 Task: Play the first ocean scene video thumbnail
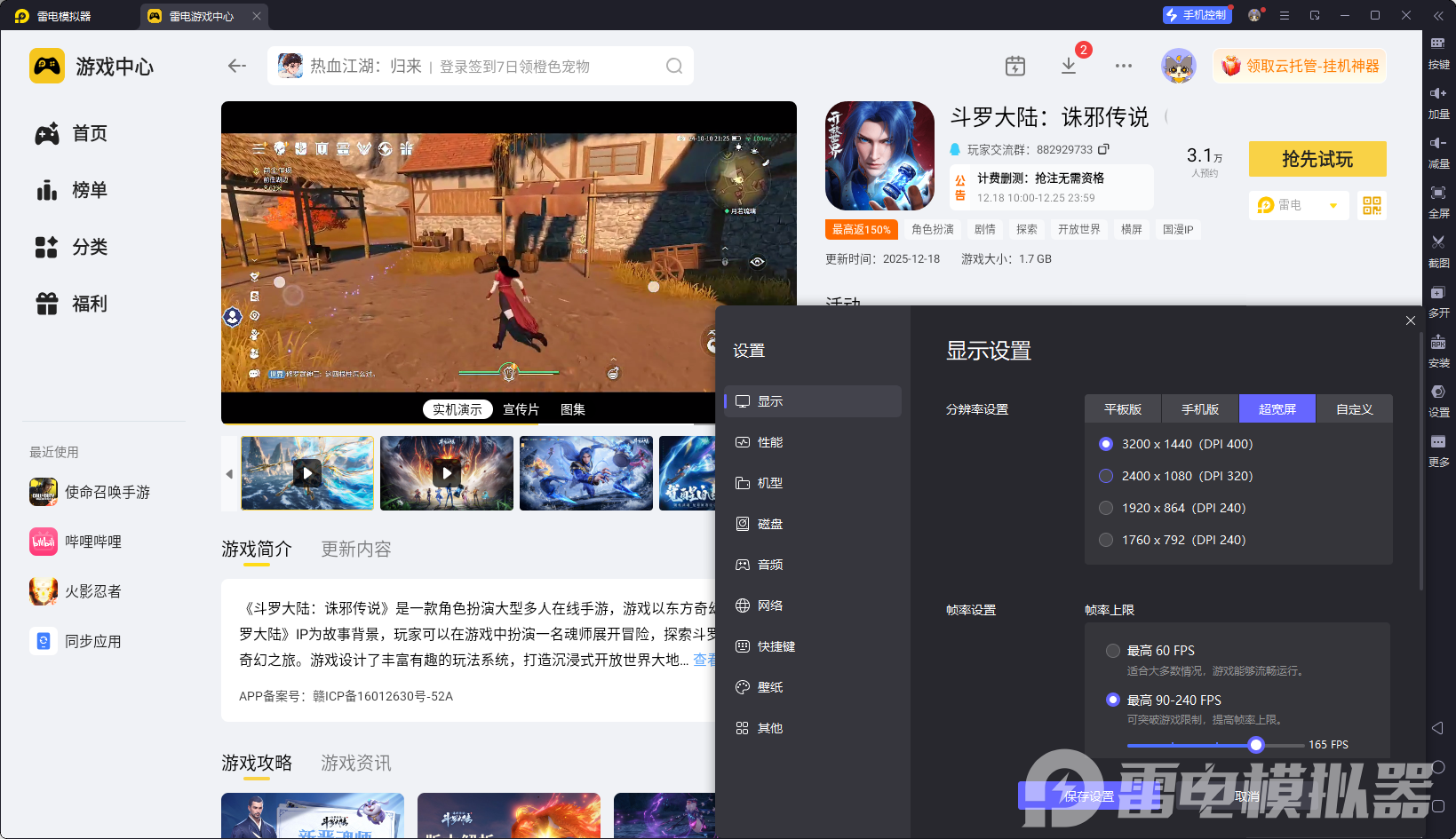point(307,473)
